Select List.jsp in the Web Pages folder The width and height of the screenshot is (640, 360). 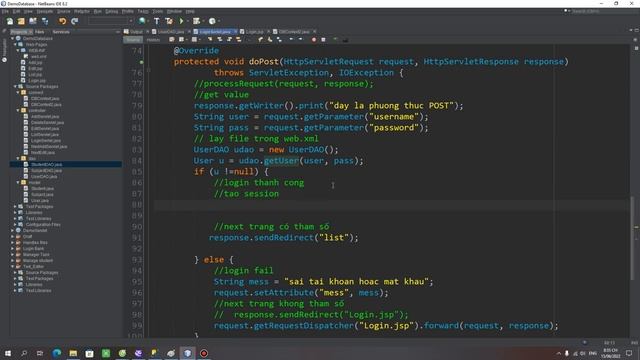[35, 74]
